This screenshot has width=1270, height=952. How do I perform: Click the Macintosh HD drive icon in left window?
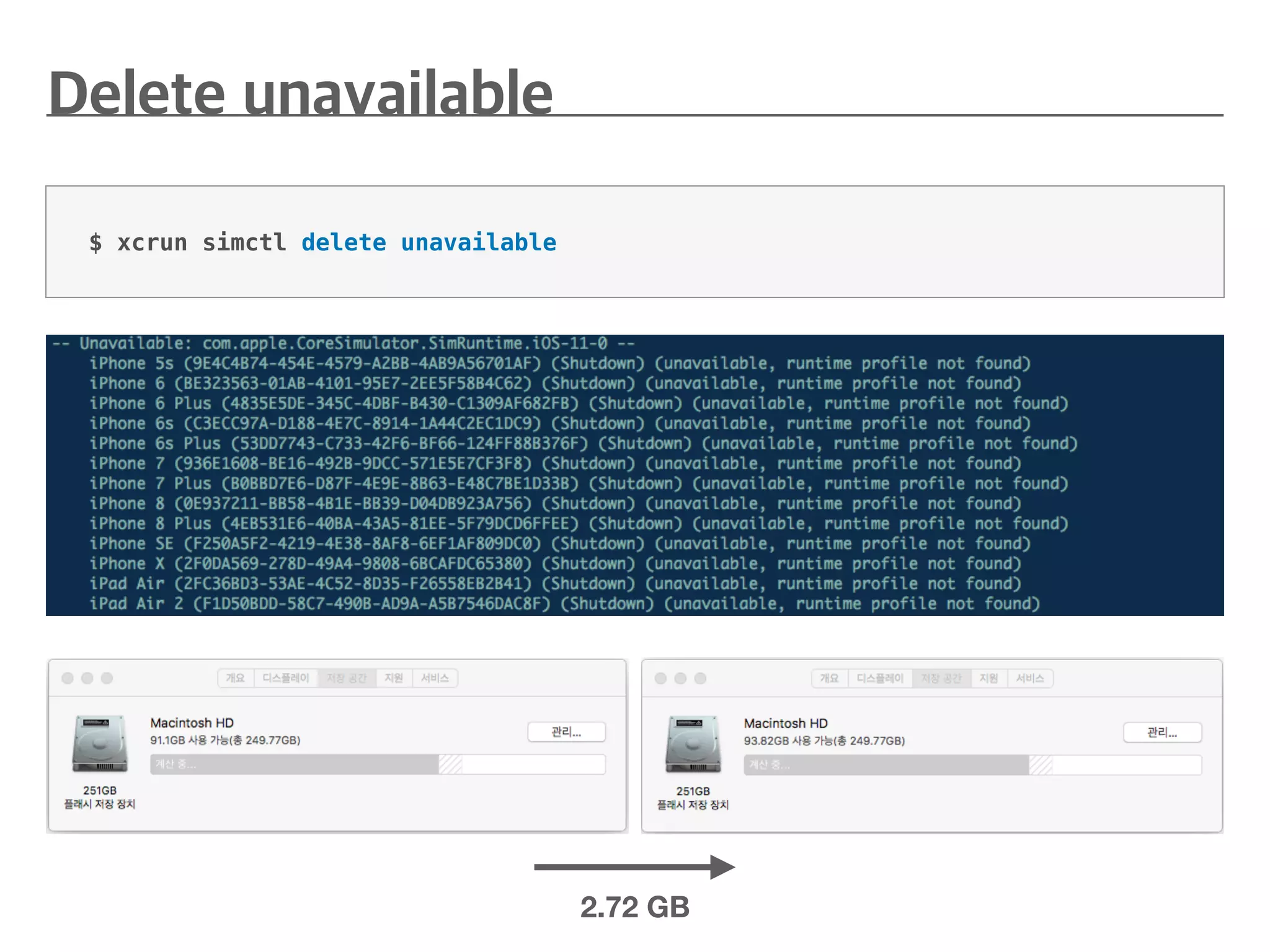click(100, 743)
